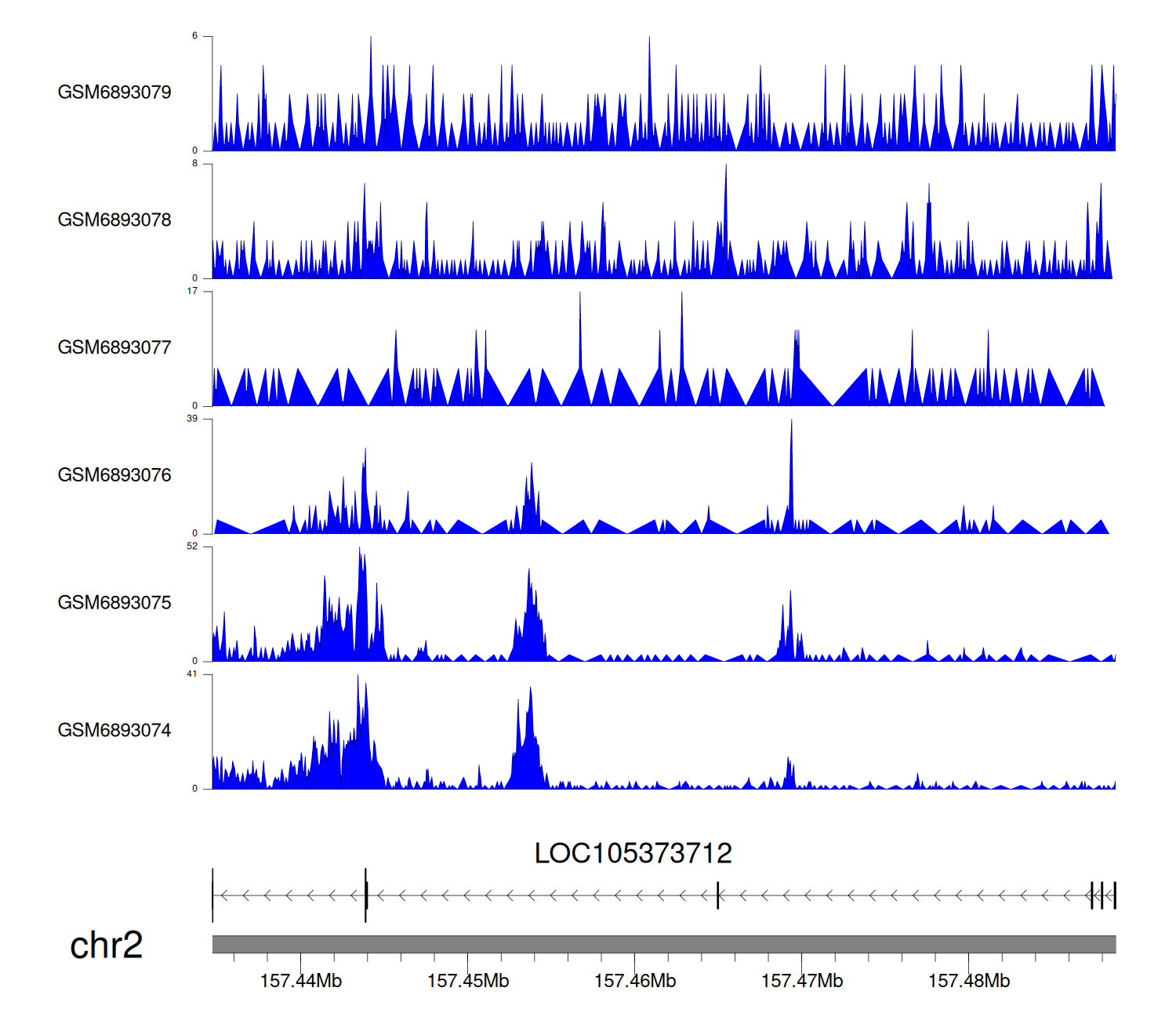
Task: Click the GSM6893079 track label
Action: [114, 93]
